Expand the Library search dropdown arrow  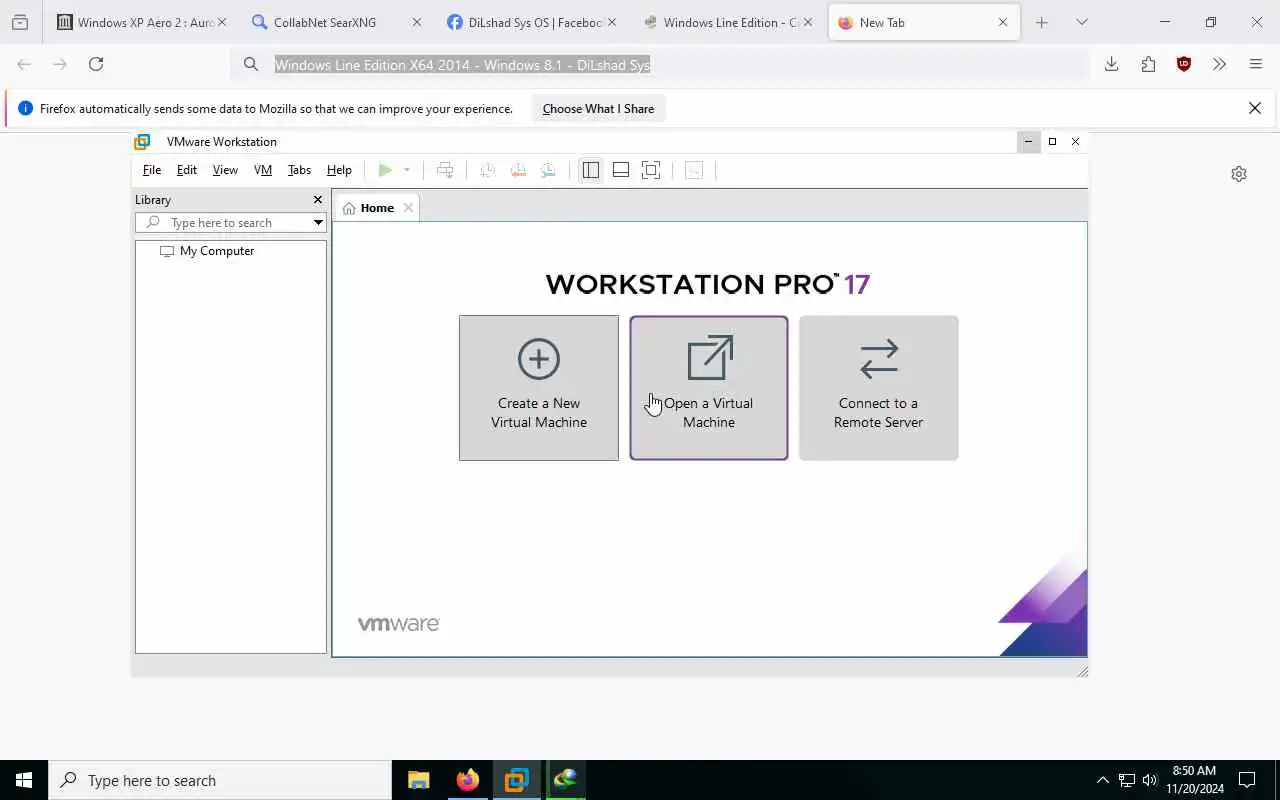click(x=318, y=223)
